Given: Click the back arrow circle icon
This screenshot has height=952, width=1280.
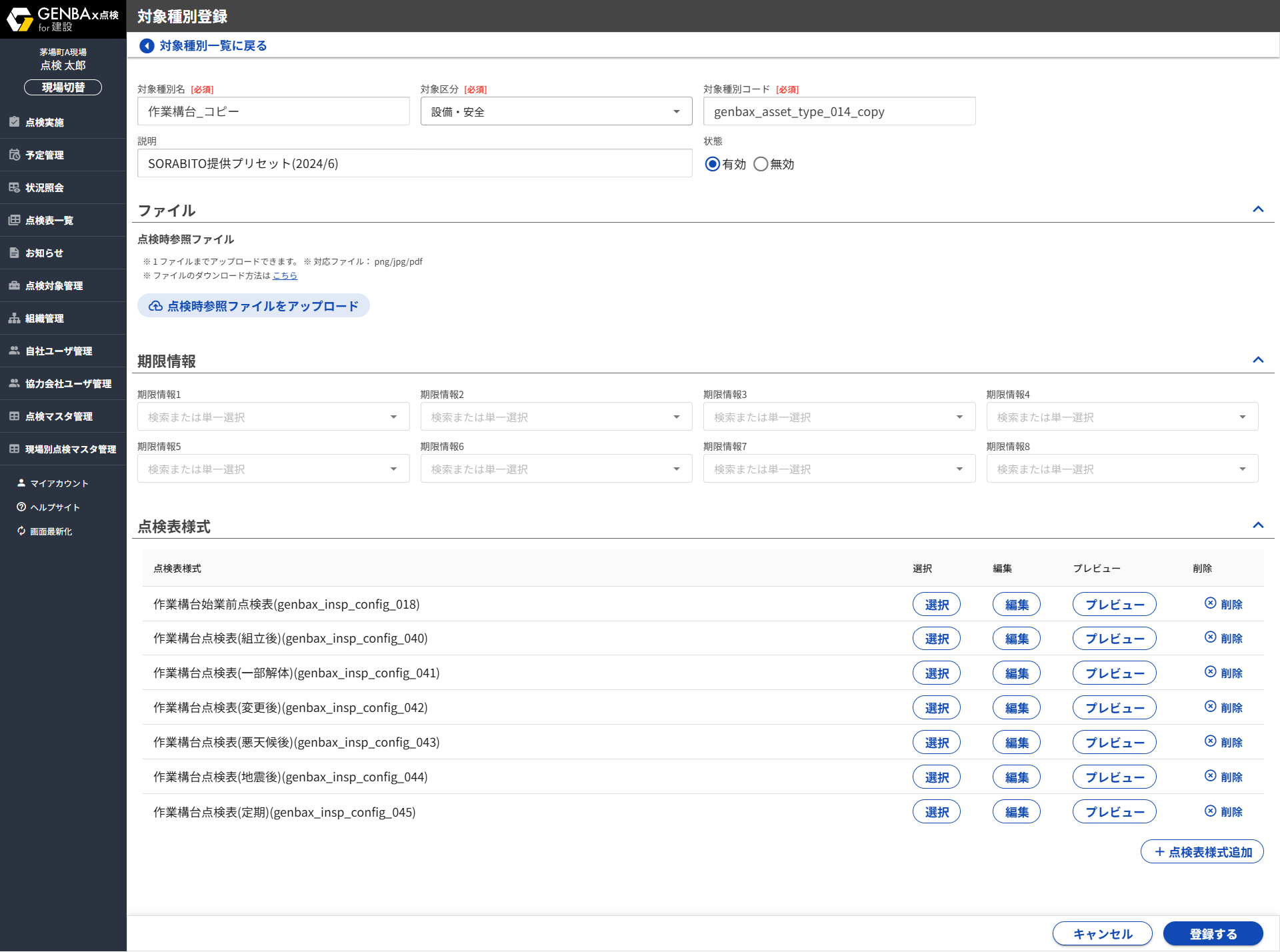Looking at the screenshot, I should point(147,46).
